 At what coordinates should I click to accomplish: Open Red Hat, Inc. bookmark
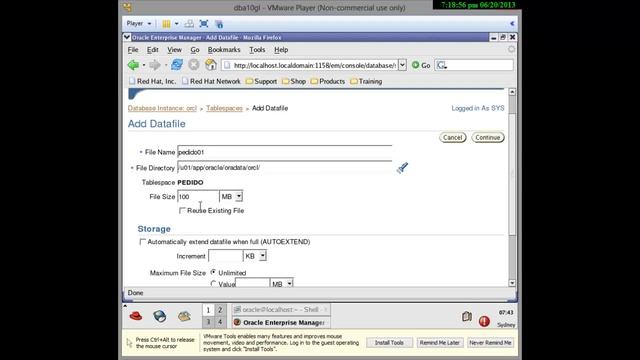point(152,81)
